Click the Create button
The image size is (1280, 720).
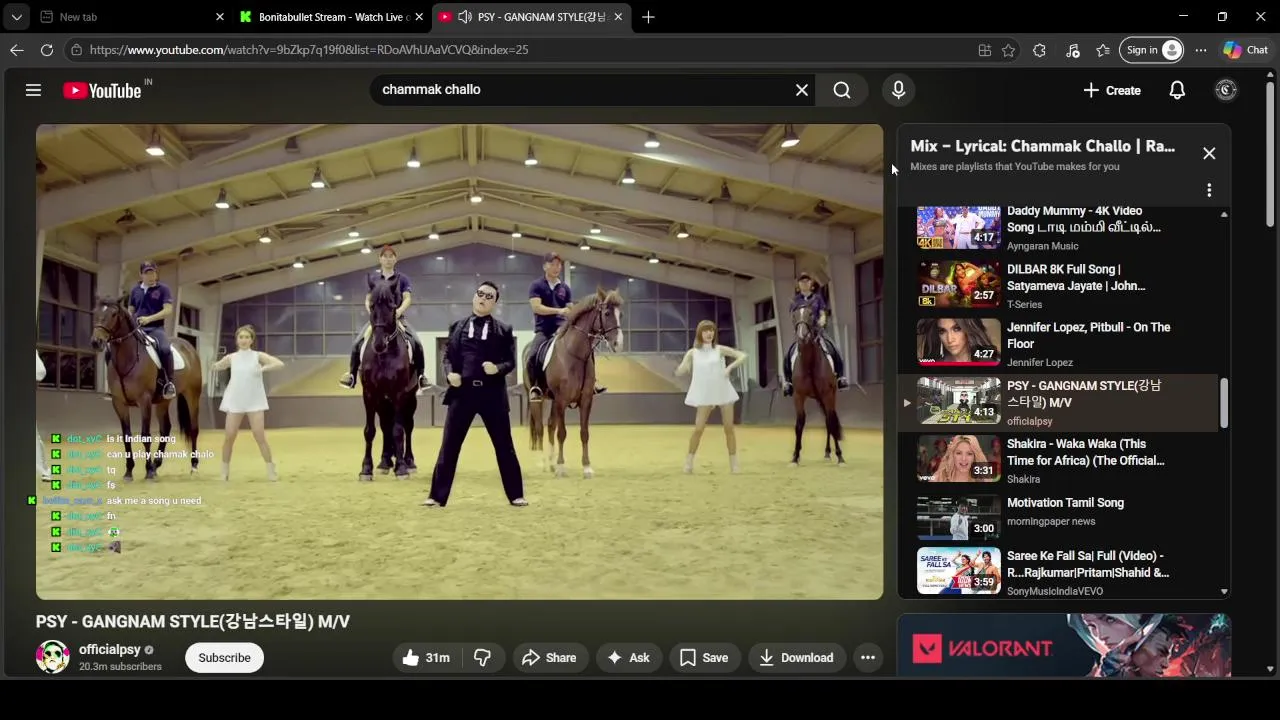[1112, 90]
